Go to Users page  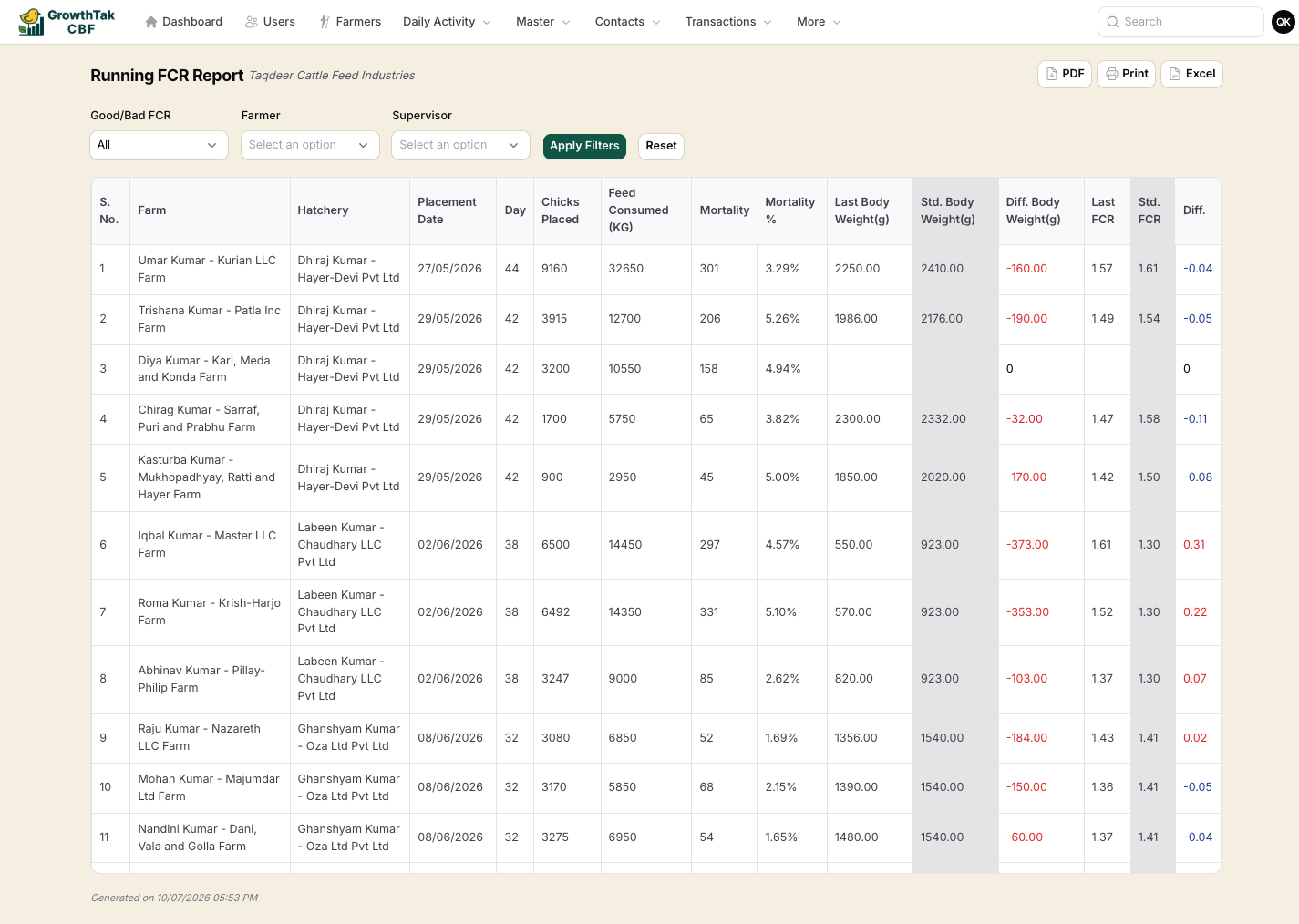(x=270, y=22)
